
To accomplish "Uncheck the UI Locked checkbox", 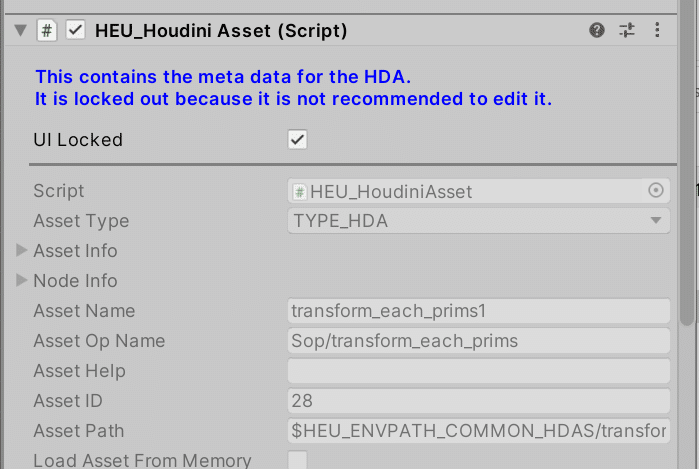I will [x=297, y=140].
